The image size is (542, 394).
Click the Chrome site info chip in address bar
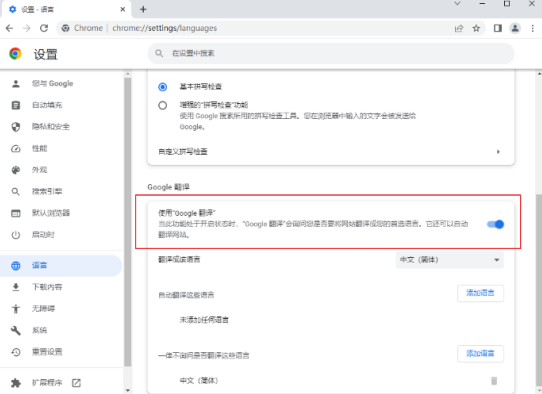click(x=82, y=28)
